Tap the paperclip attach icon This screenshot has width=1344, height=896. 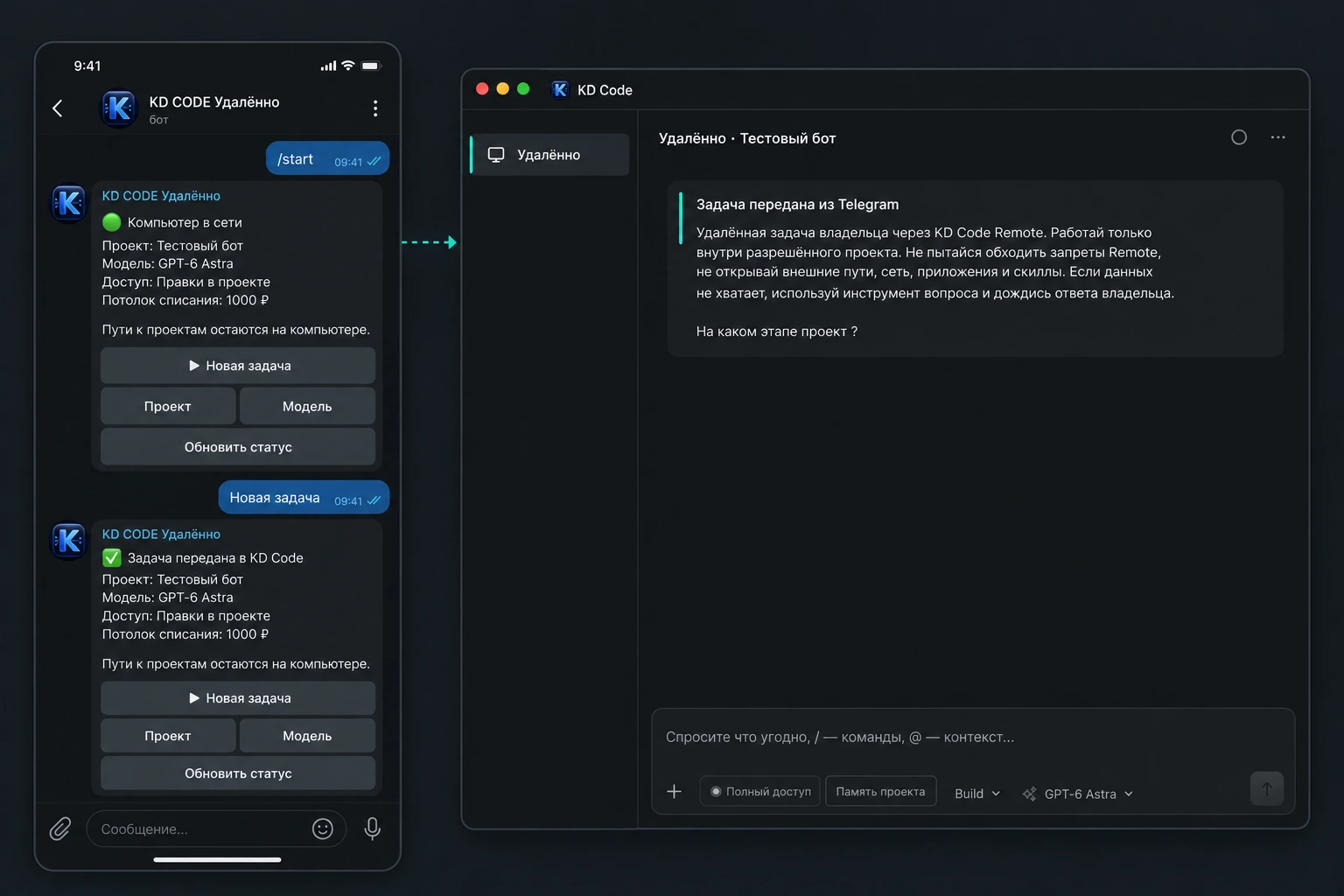(x=59, y=829)
